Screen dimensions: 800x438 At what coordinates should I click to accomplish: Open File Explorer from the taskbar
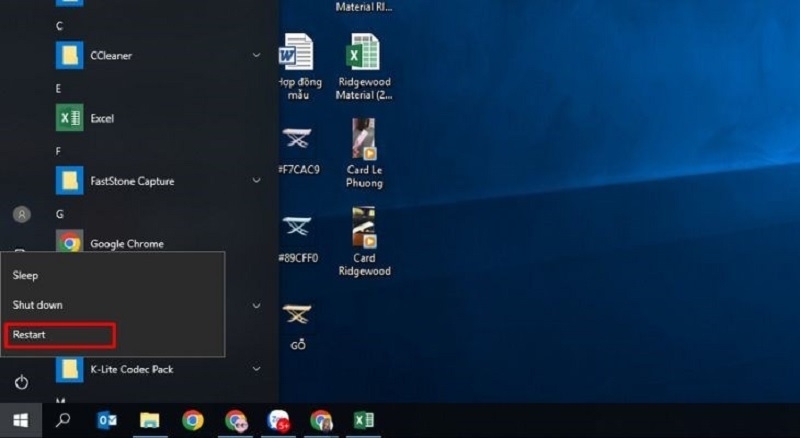[150, 420]
